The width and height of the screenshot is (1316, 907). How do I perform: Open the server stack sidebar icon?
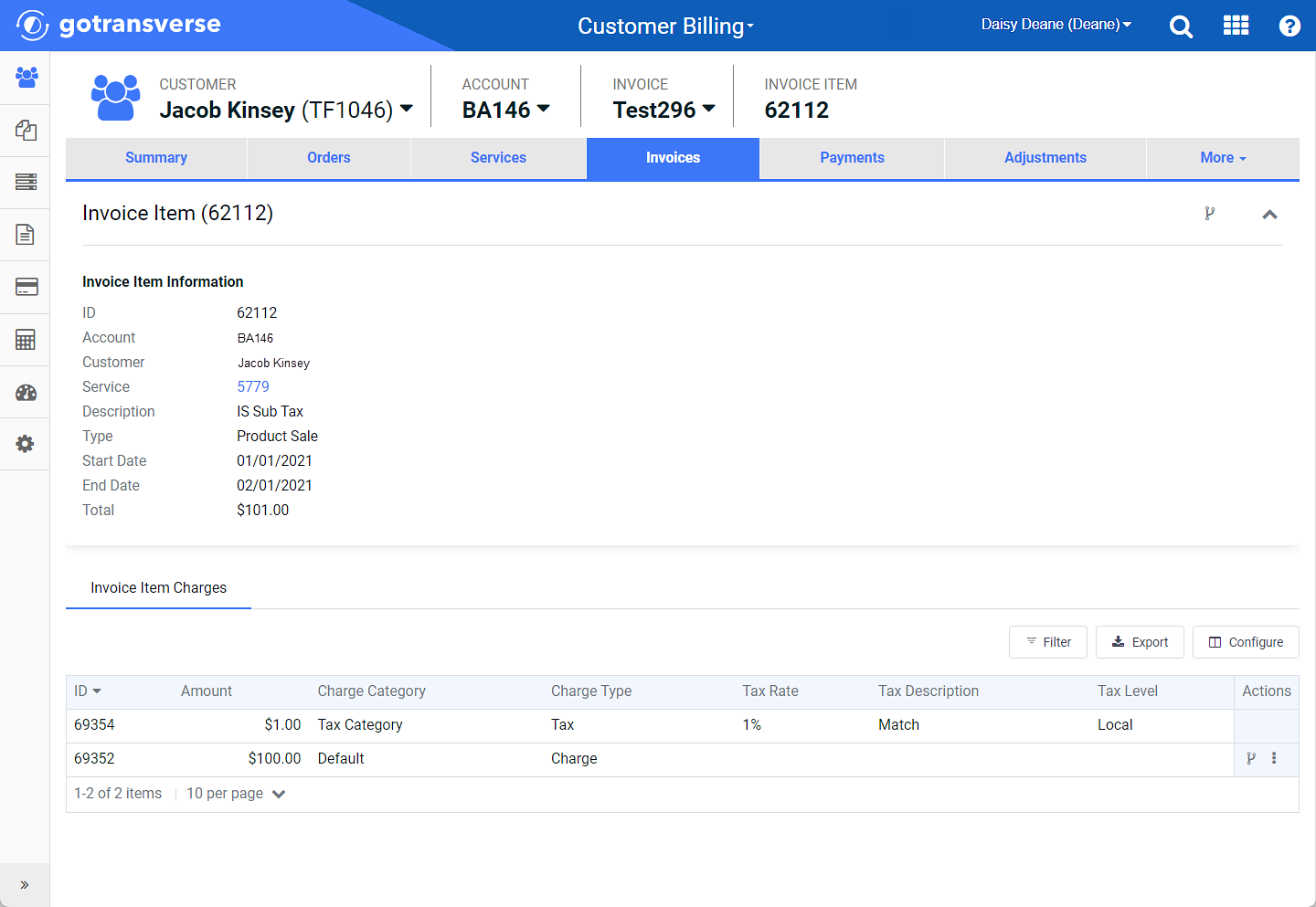click(x=26, y=182)
